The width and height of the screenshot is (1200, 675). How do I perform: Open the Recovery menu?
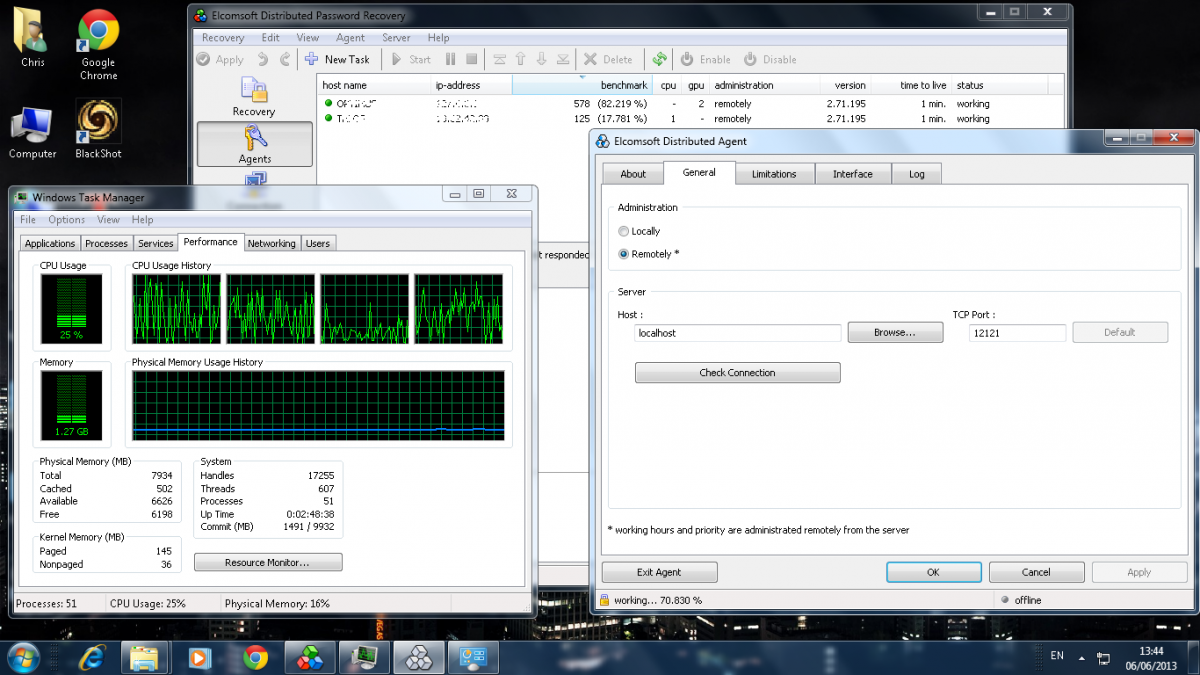tap(223, 38)
